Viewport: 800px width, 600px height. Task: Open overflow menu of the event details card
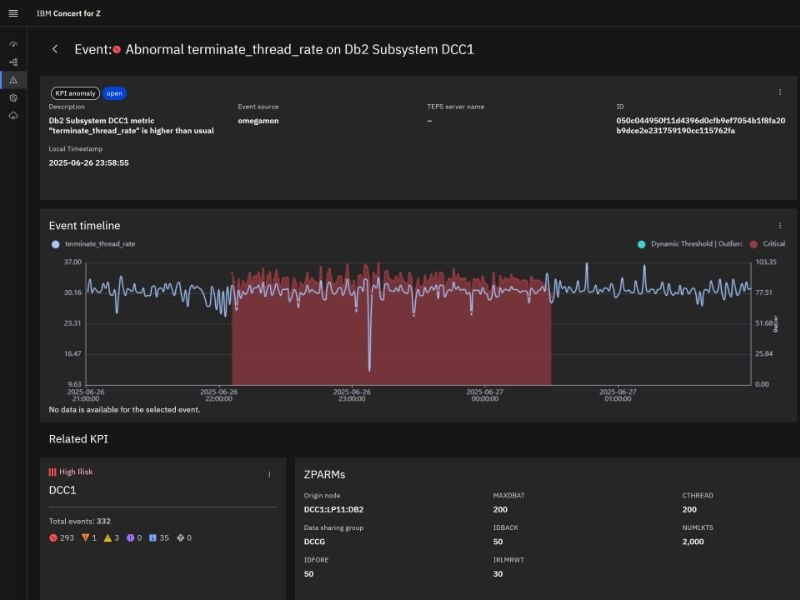pos(780,92)
